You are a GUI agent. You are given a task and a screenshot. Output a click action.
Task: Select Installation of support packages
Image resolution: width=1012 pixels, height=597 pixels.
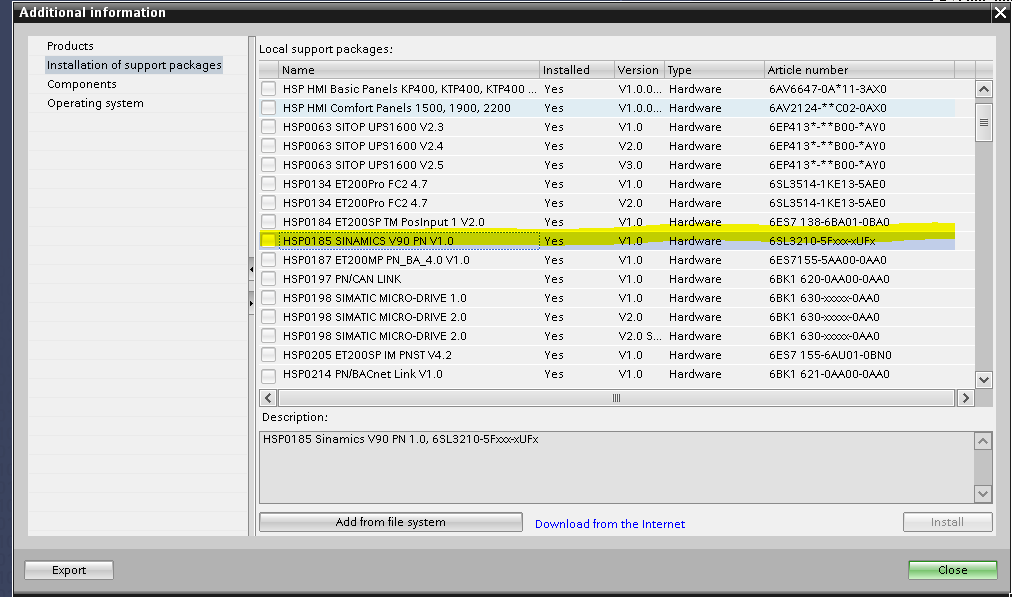pyautogui.click(x=134, y=65)
